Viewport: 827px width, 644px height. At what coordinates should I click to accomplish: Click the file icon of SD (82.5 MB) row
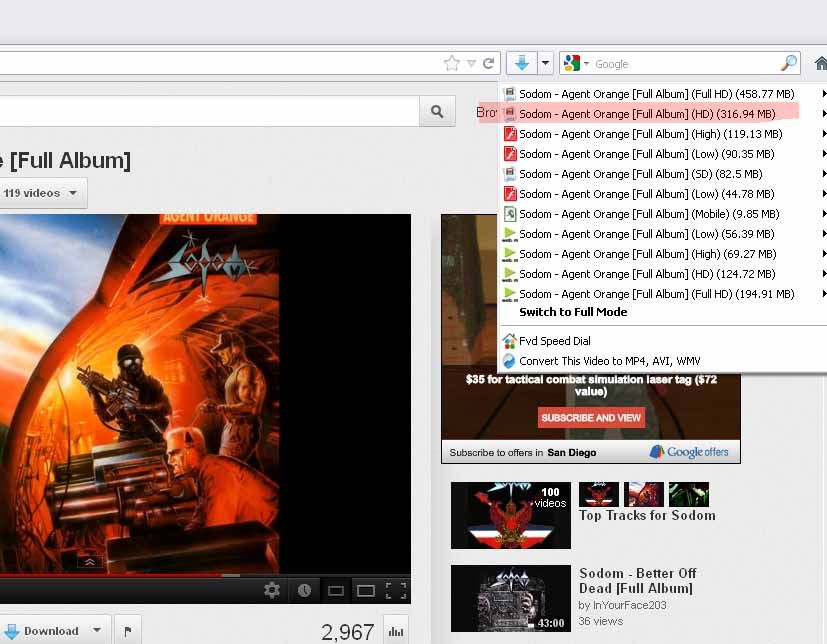(x=509, y=174)
